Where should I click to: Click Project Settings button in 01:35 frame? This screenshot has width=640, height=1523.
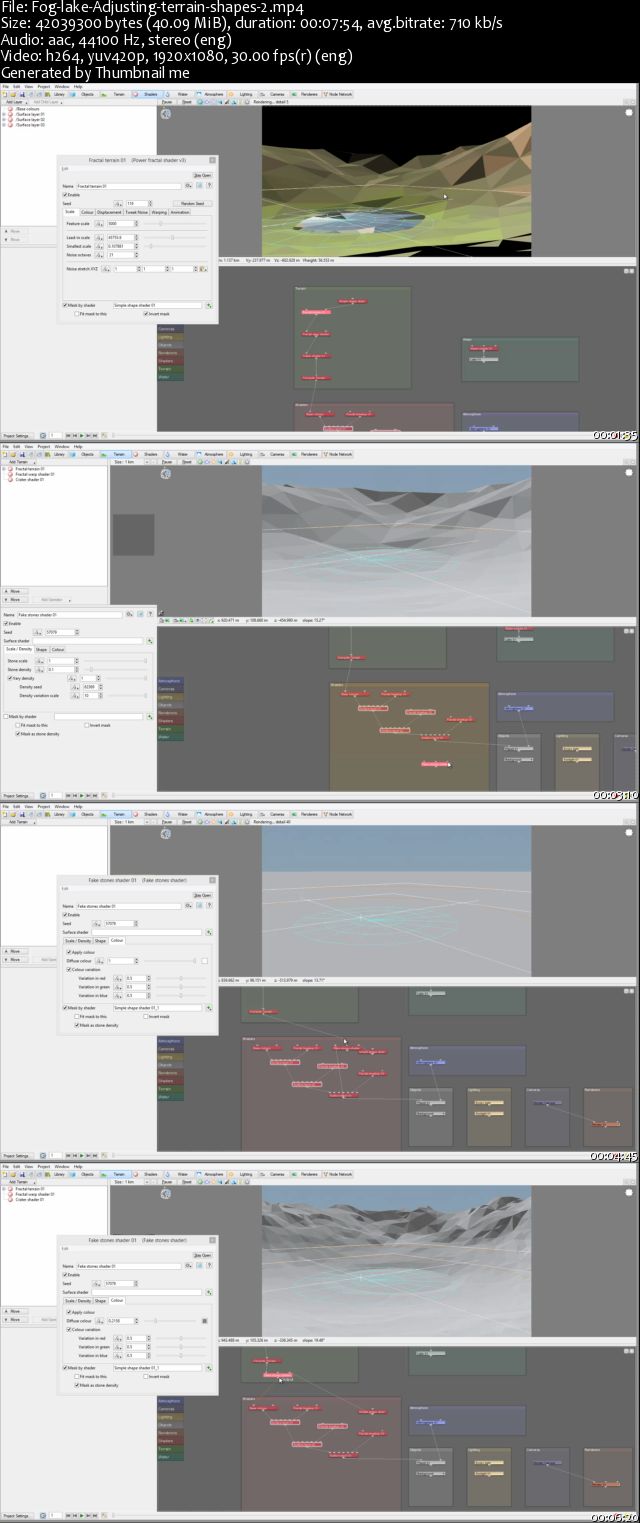pyautogui.click(x=16, y=435)
